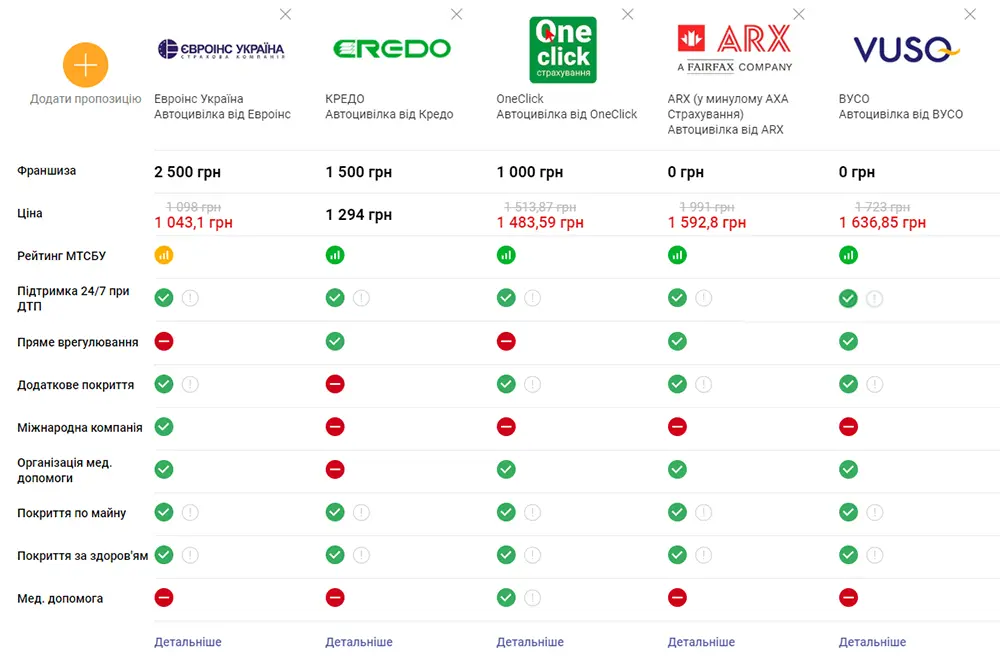Click the Додати пропозицію label
The image size is (1000, 660).
[86, 99]
